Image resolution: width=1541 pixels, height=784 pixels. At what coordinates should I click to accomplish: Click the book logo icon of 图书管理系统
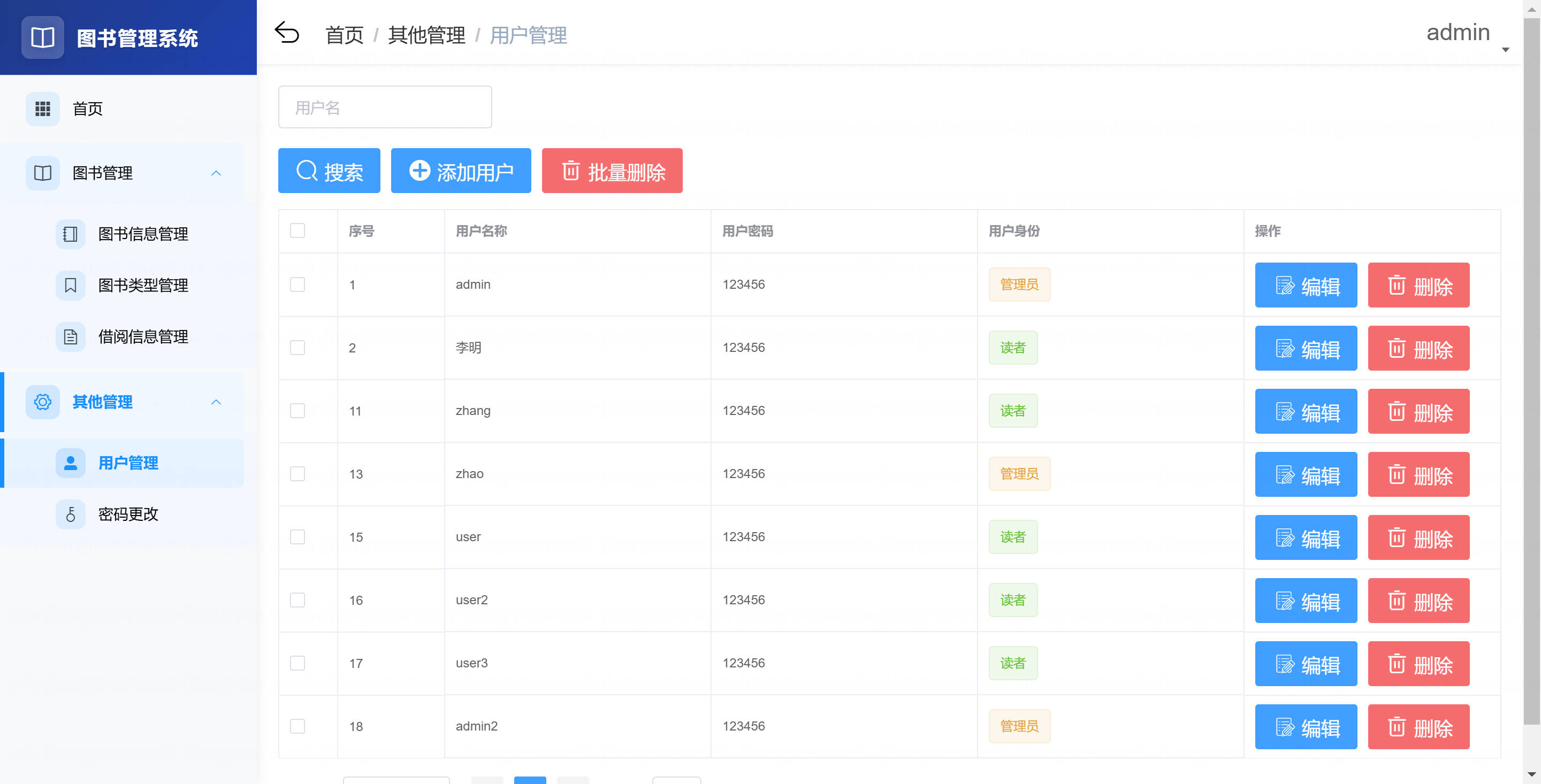[42, 37]
